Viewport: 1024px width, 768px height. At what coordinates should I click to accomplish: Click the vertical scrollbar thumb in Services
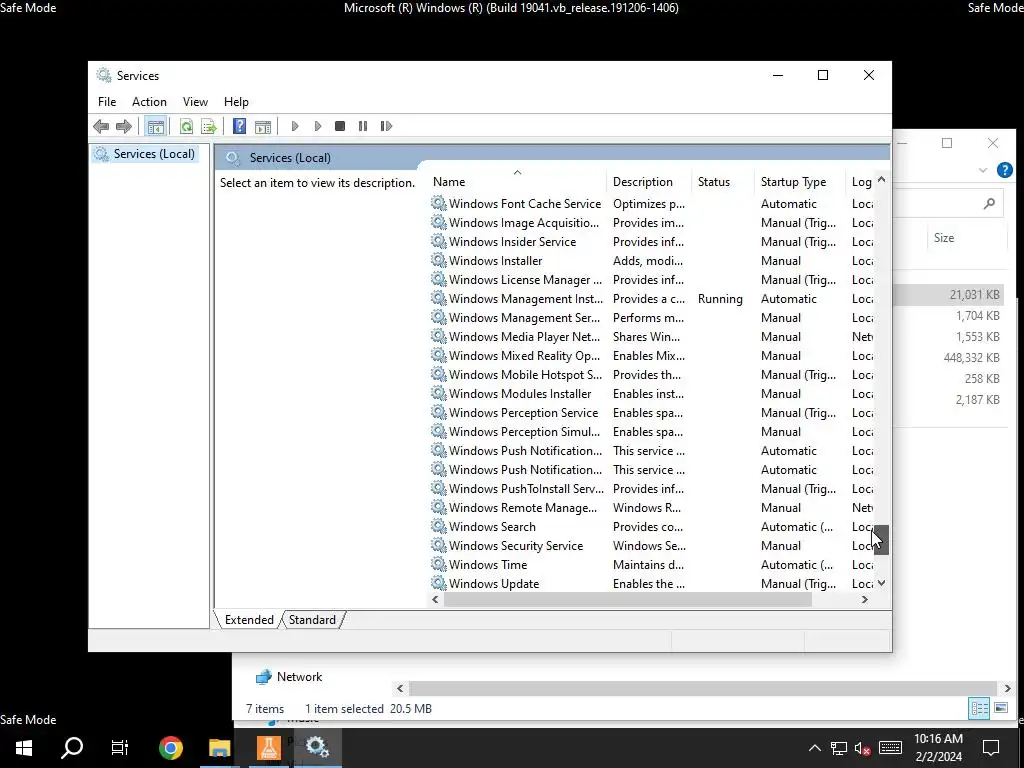pyautogui.click(x=881, y=539)
